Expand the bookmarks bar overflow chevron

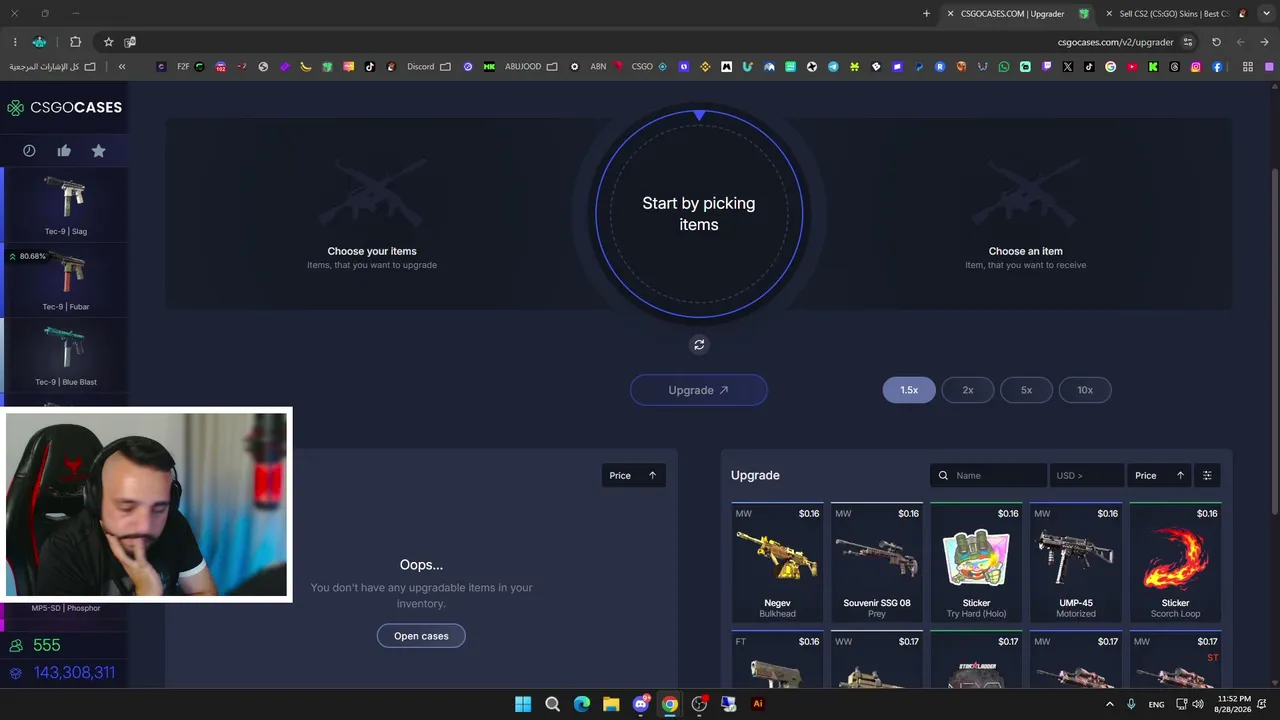pos(122,67)
